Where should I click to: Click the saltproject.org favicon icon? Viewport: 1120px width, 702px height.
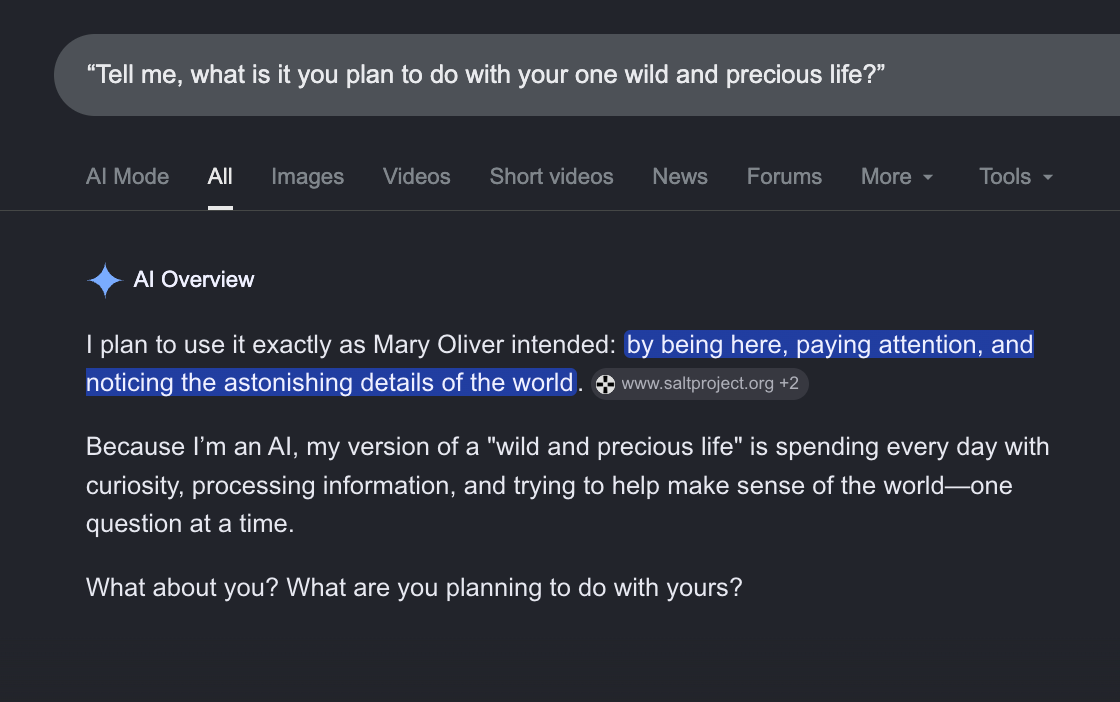point(605,384)
